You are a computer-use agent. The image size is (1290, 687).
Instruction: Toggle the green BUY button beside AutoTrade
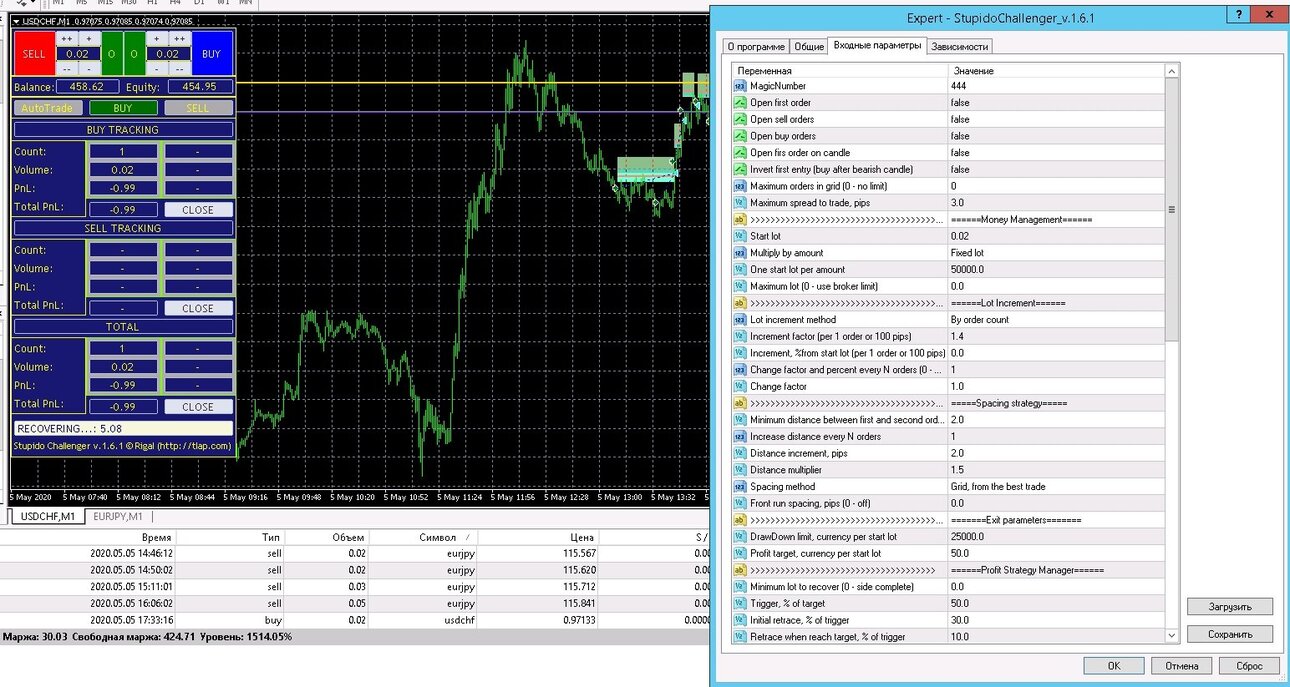coord(123,108)
